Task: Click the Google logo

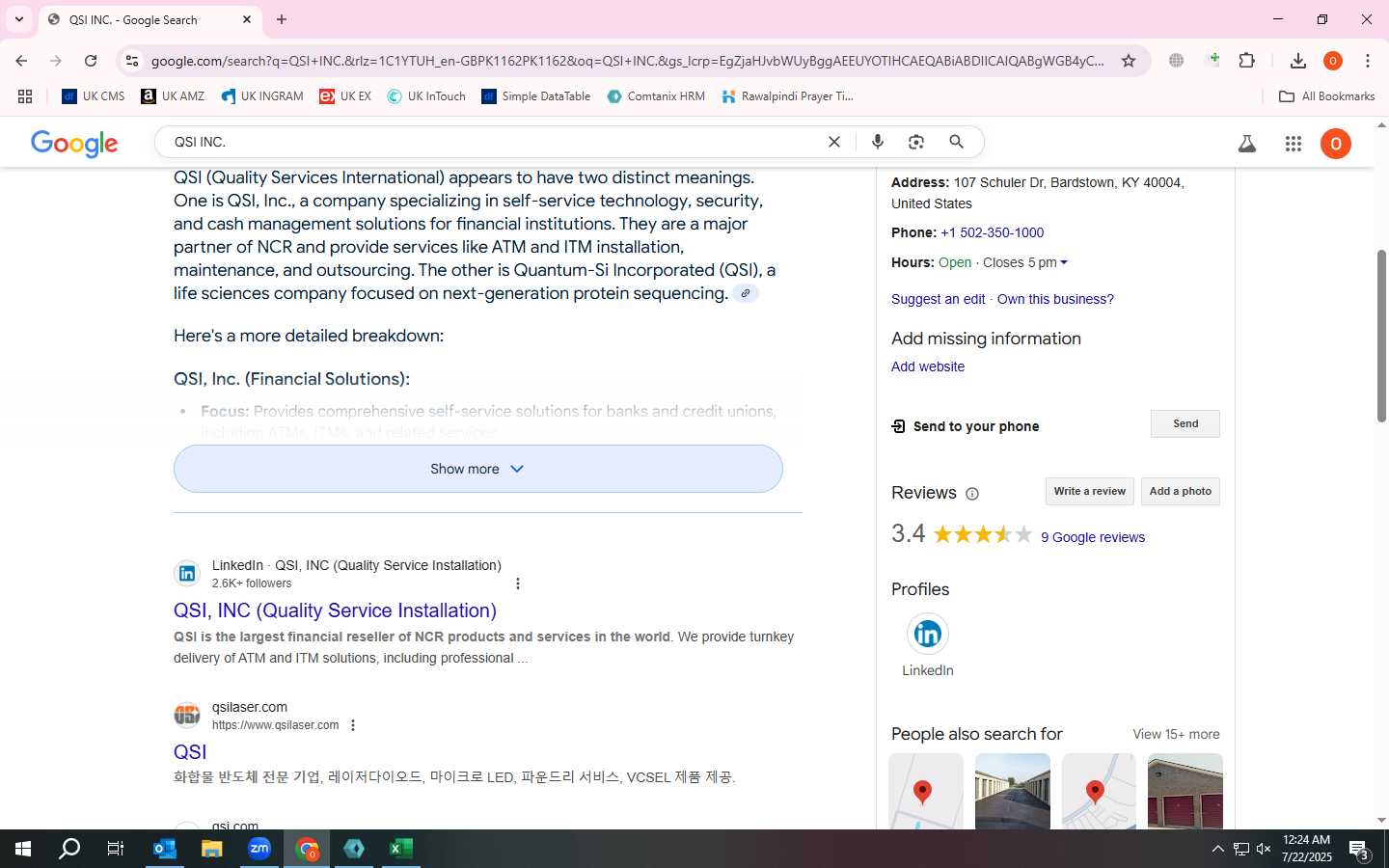Action: (x=74, y=144)
